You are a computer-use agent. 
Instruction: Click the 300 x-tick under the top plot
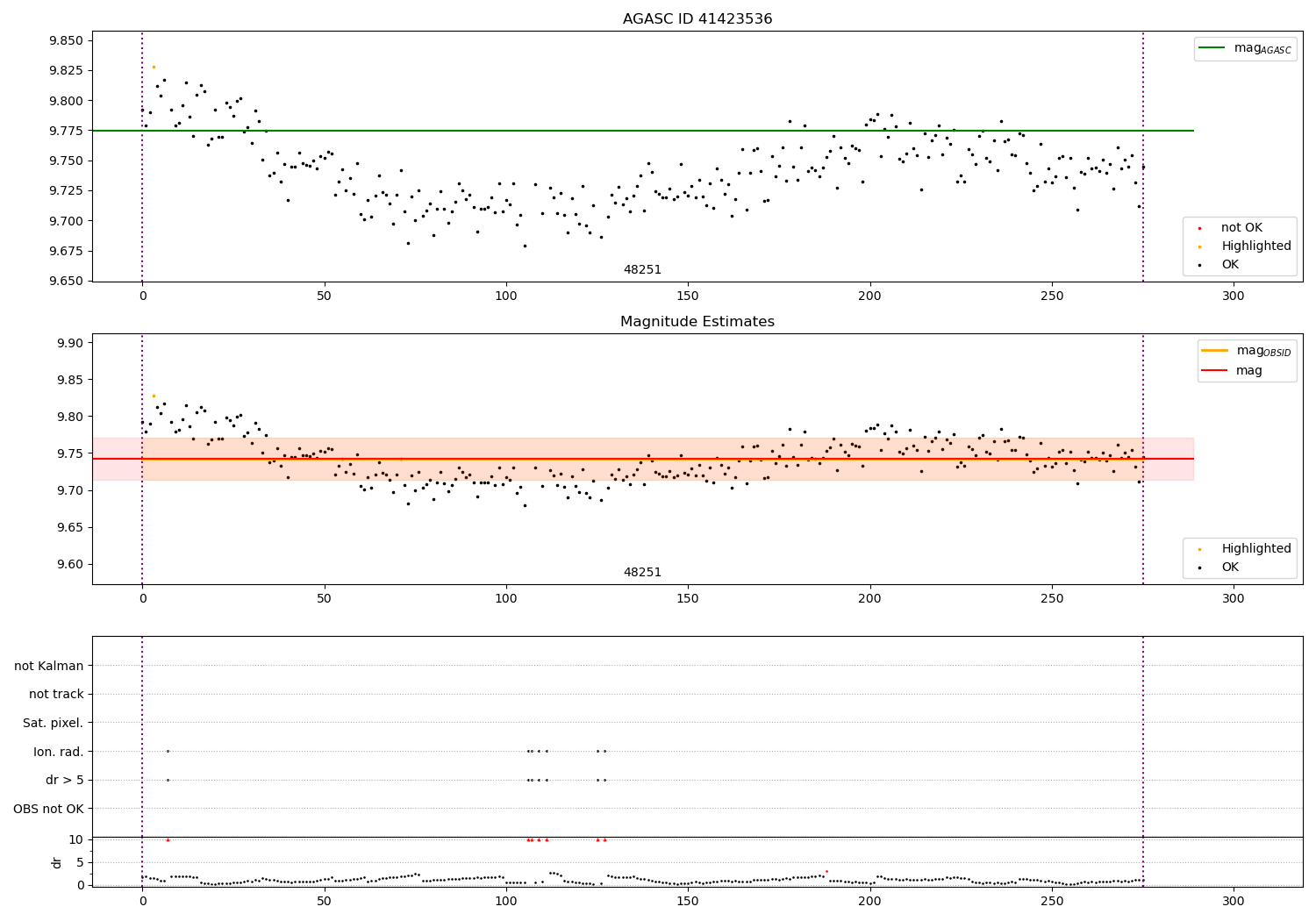(x=1234, y=296)
